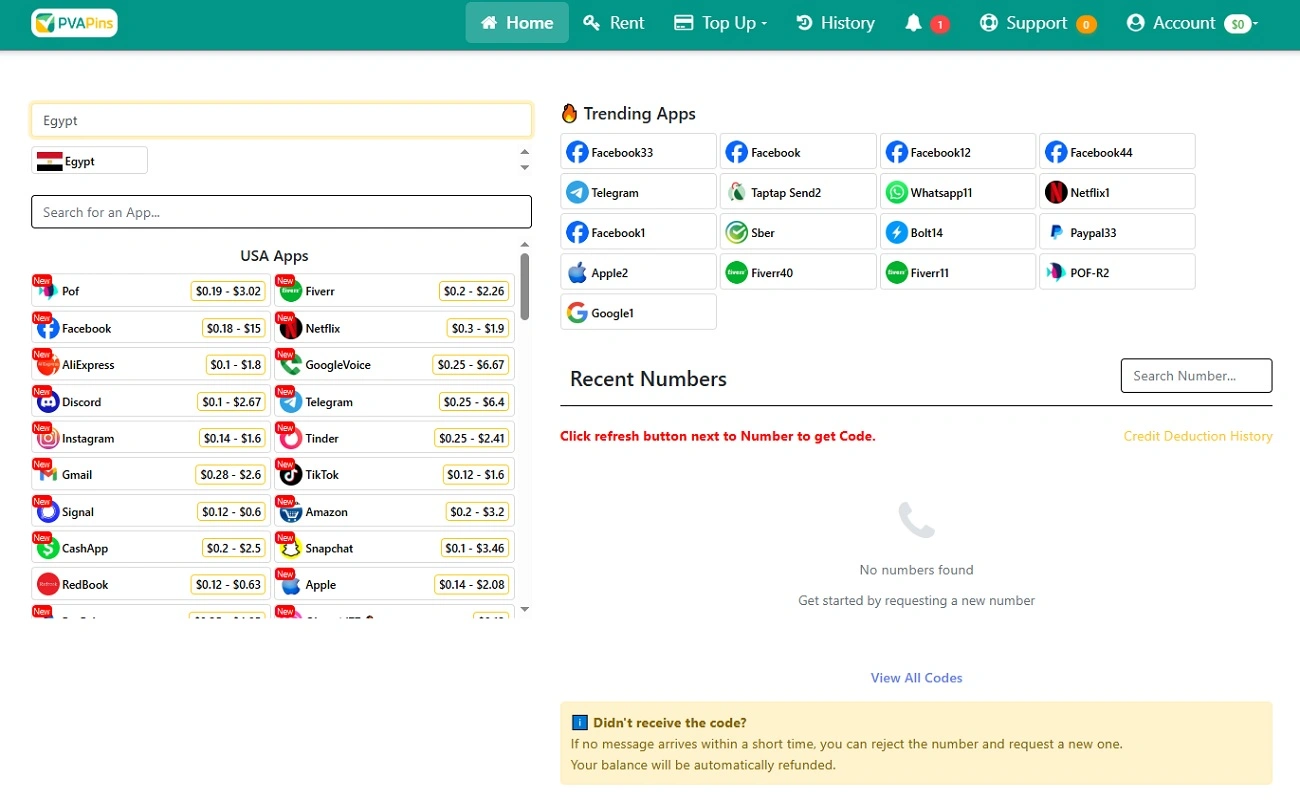
Task: Select Fiverr11 trending app
Action: (x=958, y=272)
